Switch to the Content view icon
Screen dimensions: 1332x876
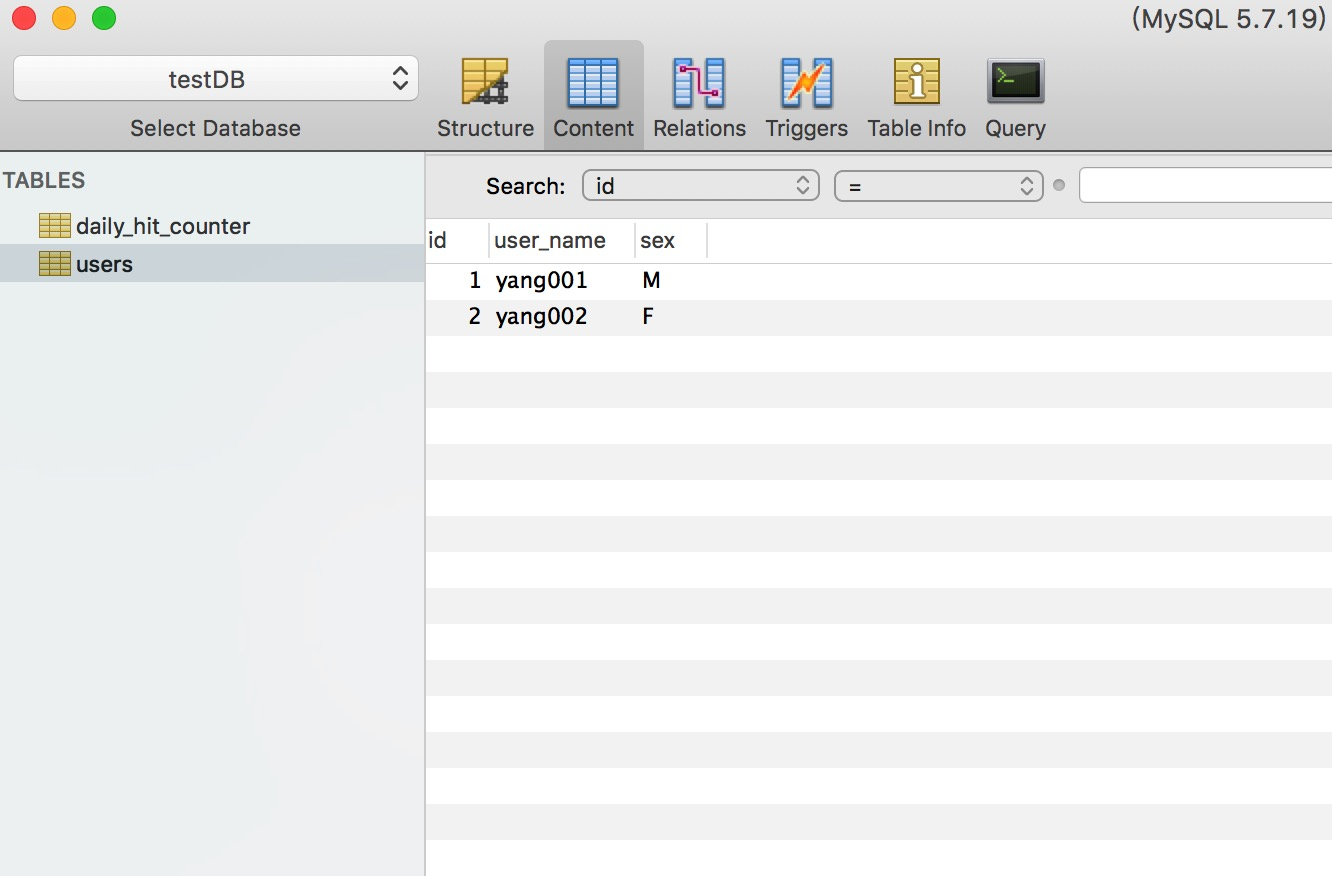point(593,82)
